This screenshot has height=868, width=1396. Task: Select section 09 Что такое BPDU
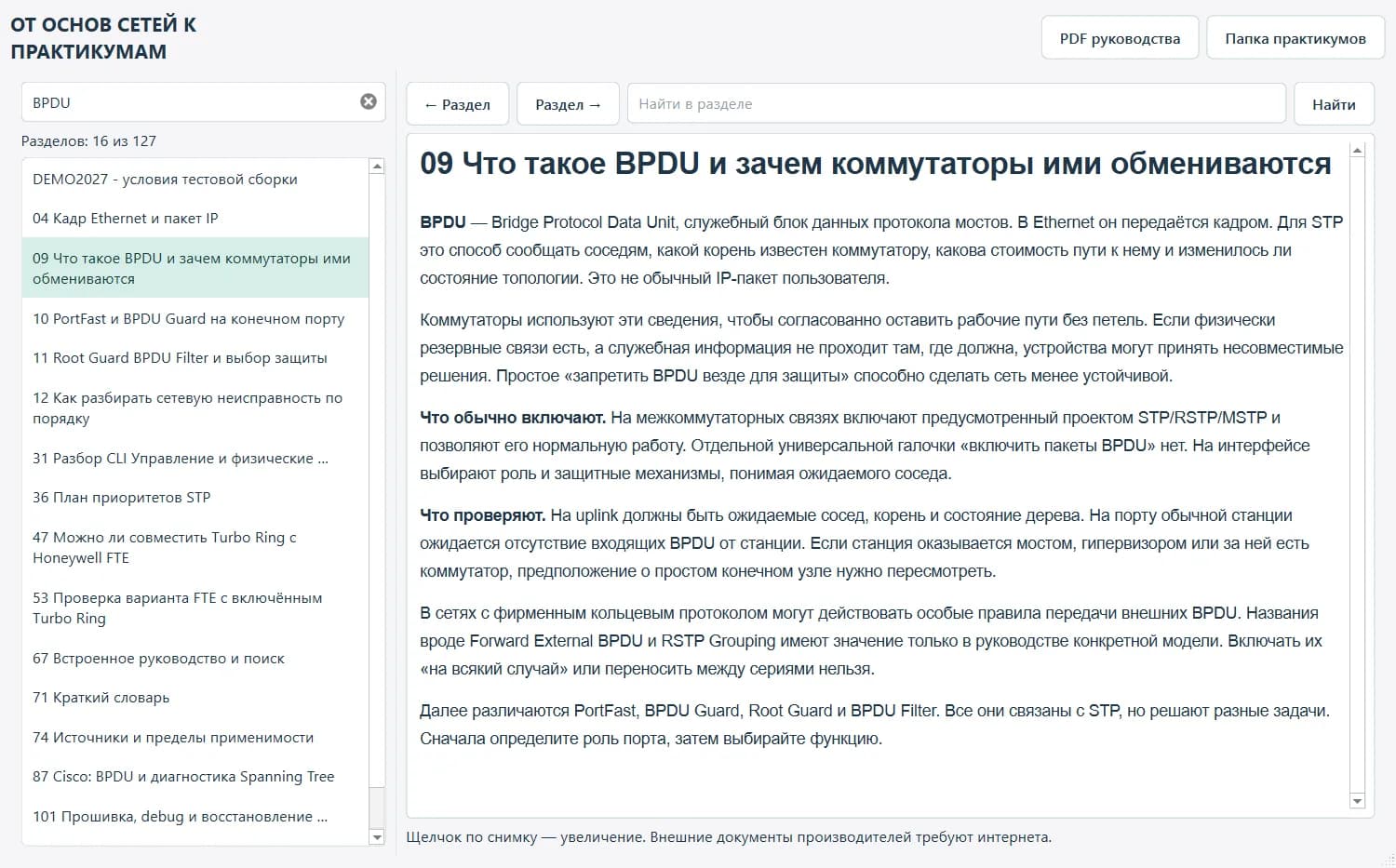[x=195, y=268]
